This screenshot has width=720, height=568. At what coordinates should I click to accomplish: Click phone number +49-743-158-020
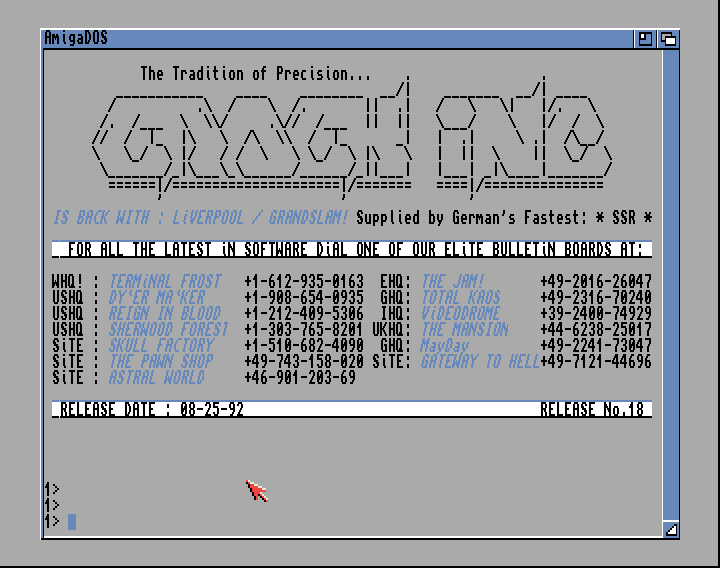tap(304, 361)
